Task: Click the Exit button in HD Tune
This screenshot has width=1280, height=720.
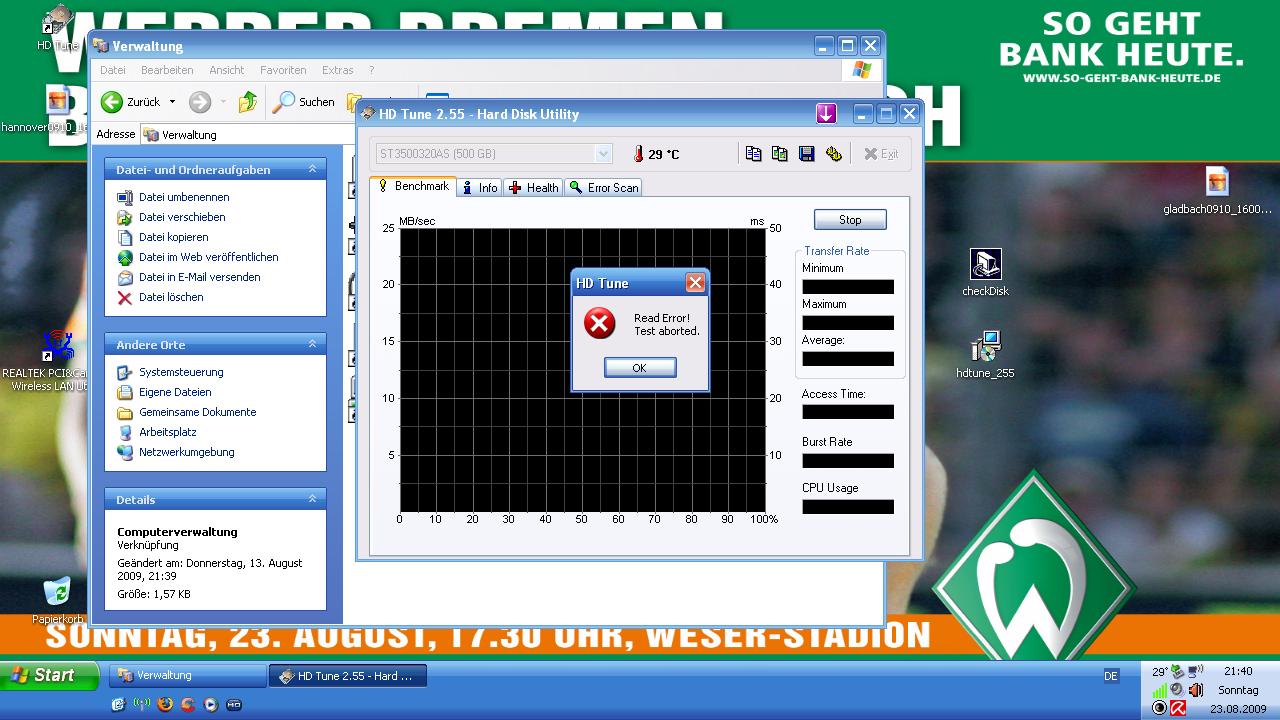Action: (x=881, y=154)
